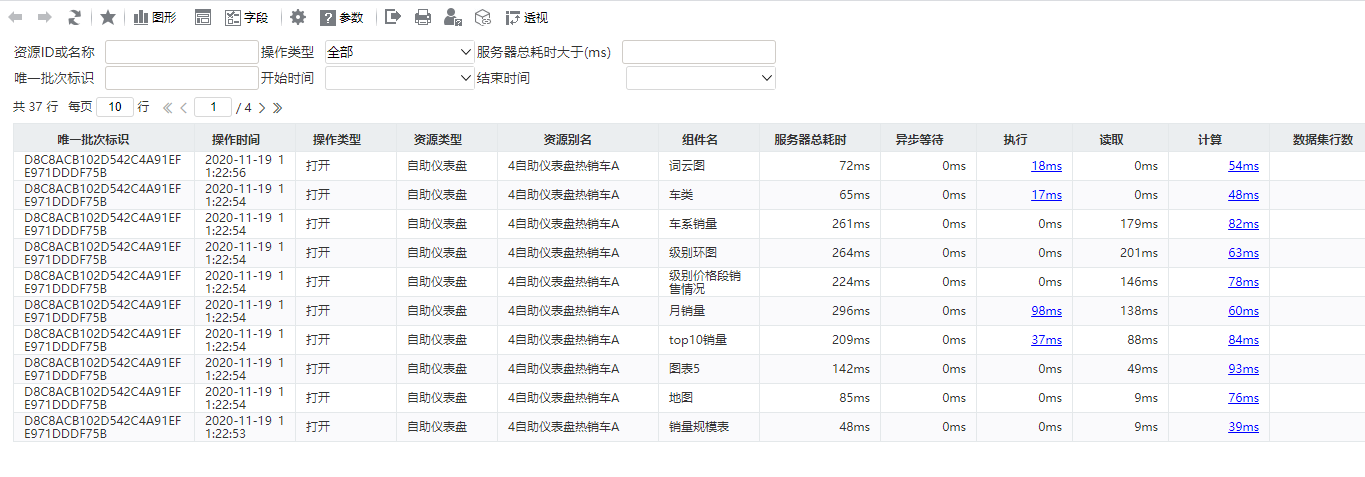The height and width of the screenshot is (477, 1365).
Task: Open the 54ms calculation link for 词云图
Action: pyautogui.click(x=1243, y=166)
